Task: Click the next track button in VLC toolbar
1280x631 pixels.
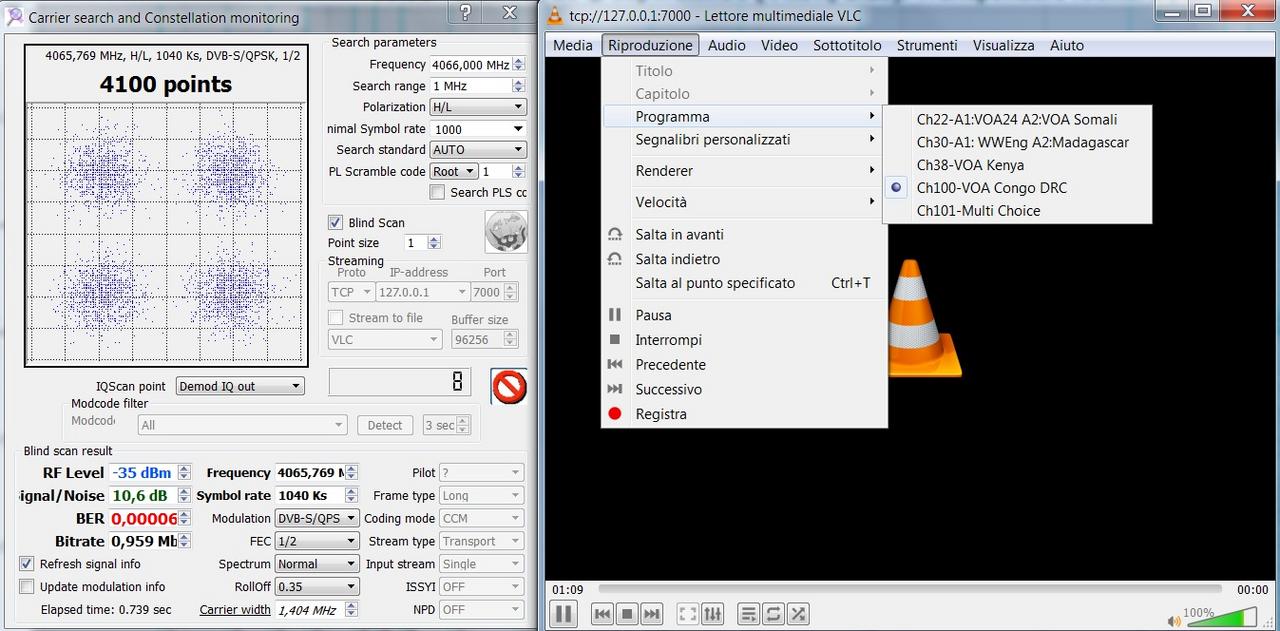Action: (x=652, y=614)
